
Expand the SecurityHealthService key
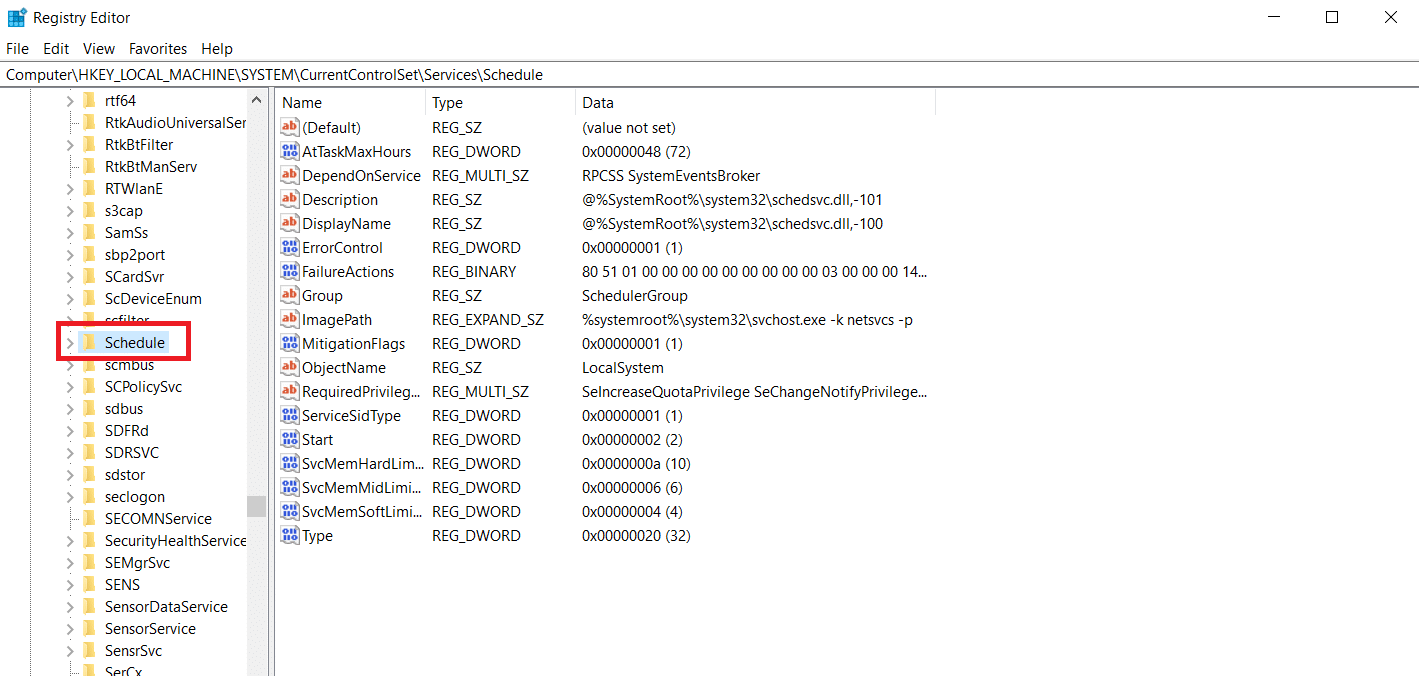70,541
